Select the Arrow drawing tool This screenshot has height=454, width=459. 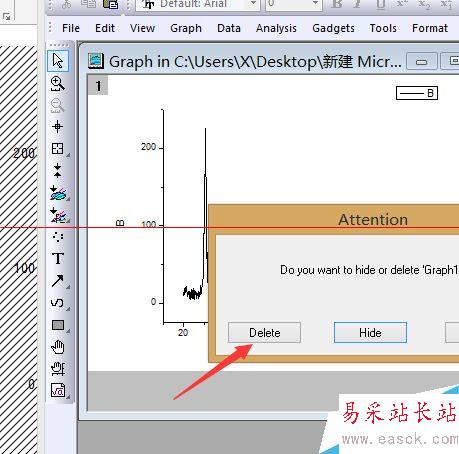[x=58, y=281]
